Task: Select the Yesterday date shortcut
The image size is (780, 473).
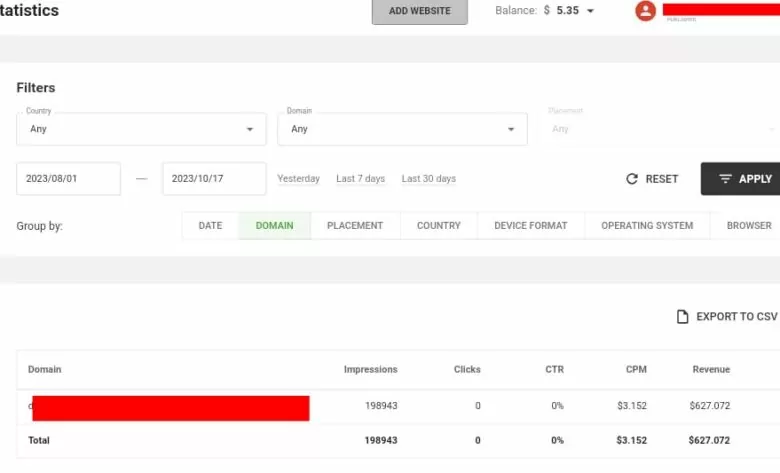Action: 298,179
